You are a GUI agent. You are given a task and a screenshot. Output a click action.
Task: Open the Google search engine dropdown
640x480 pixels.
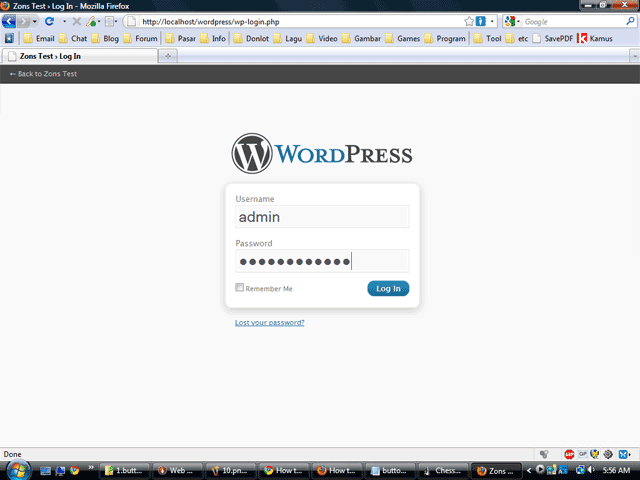click(x=511, y=21)
